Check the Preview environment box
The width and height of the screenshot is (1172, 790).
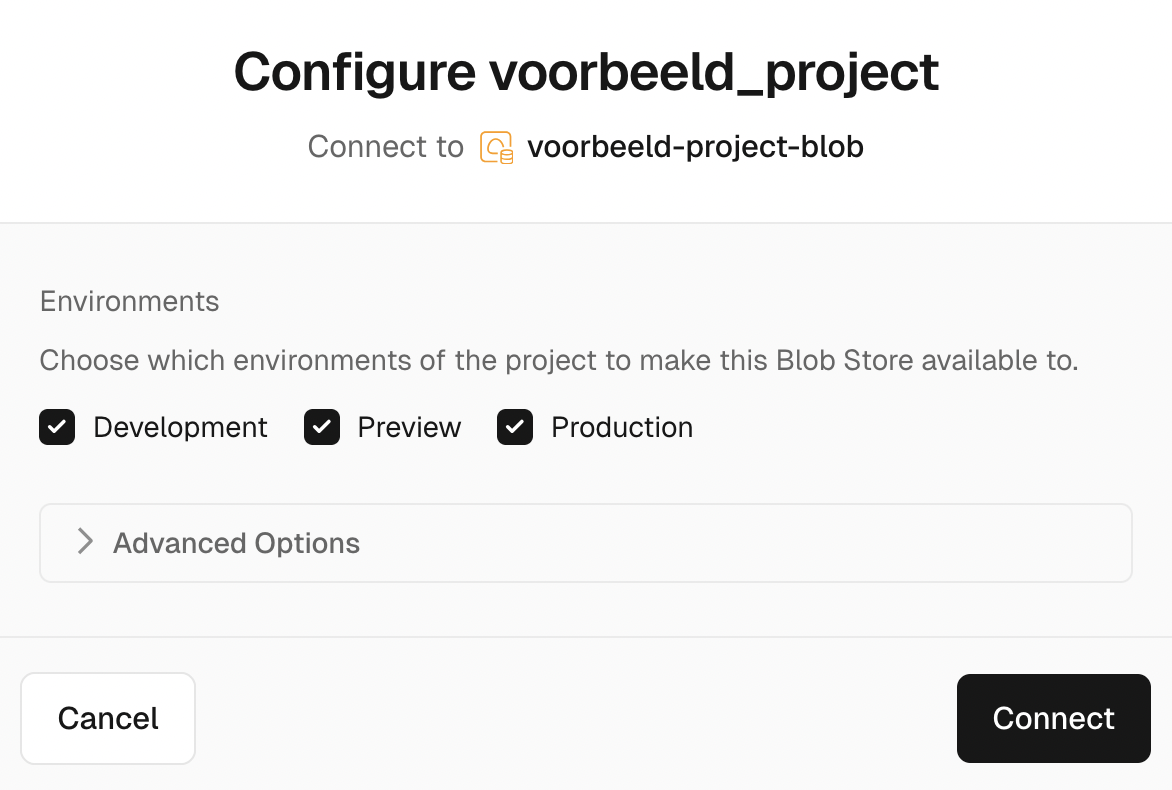(321, 427)
